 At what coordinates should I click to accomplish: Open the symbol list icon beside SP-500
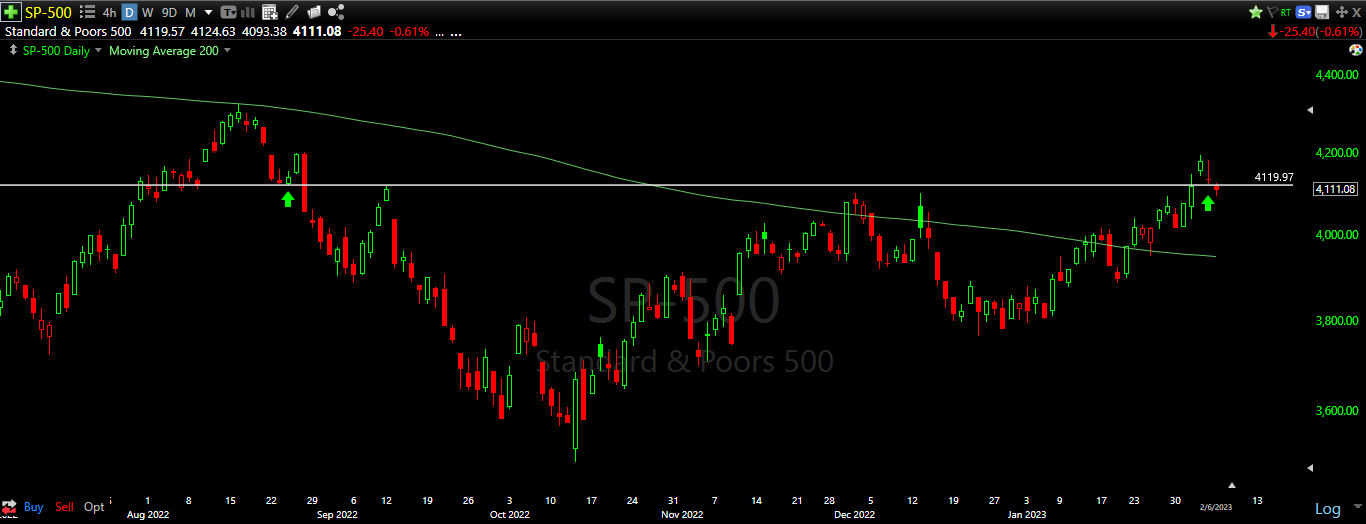[x=87, y=13]
